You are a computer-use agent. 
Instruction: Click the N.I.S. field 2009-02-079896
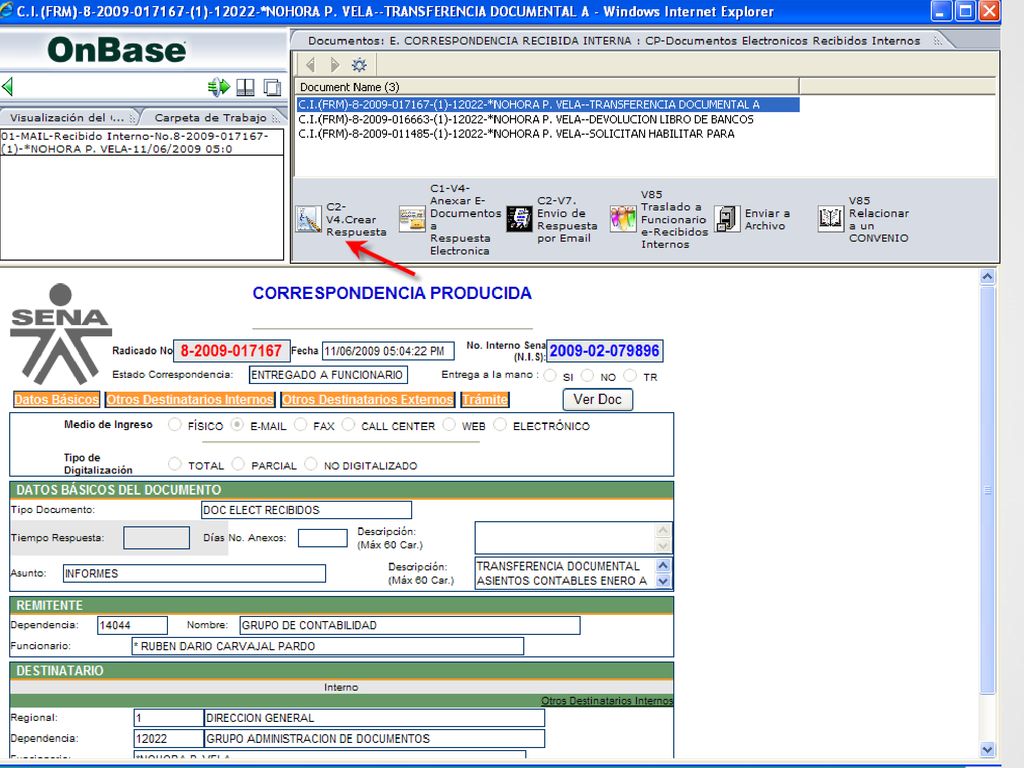[605, 351]
